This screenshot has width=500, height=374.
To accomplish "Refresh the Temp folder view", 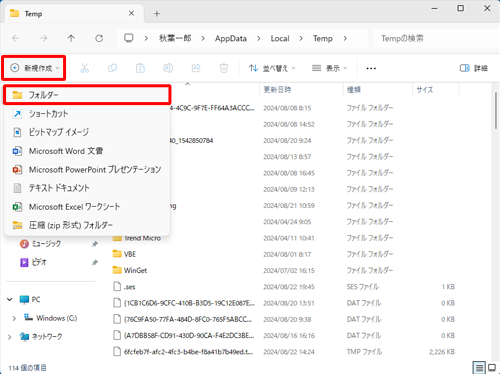I will [x=99, y=38].
